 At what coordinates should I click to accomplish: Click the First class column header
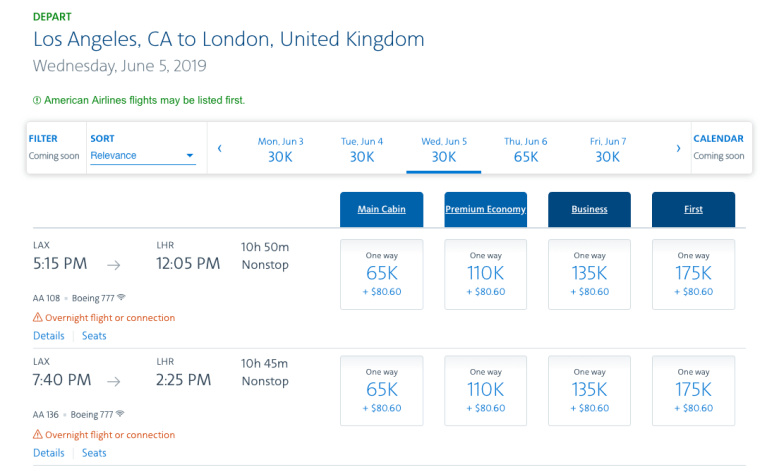click(x=693, y=209)
